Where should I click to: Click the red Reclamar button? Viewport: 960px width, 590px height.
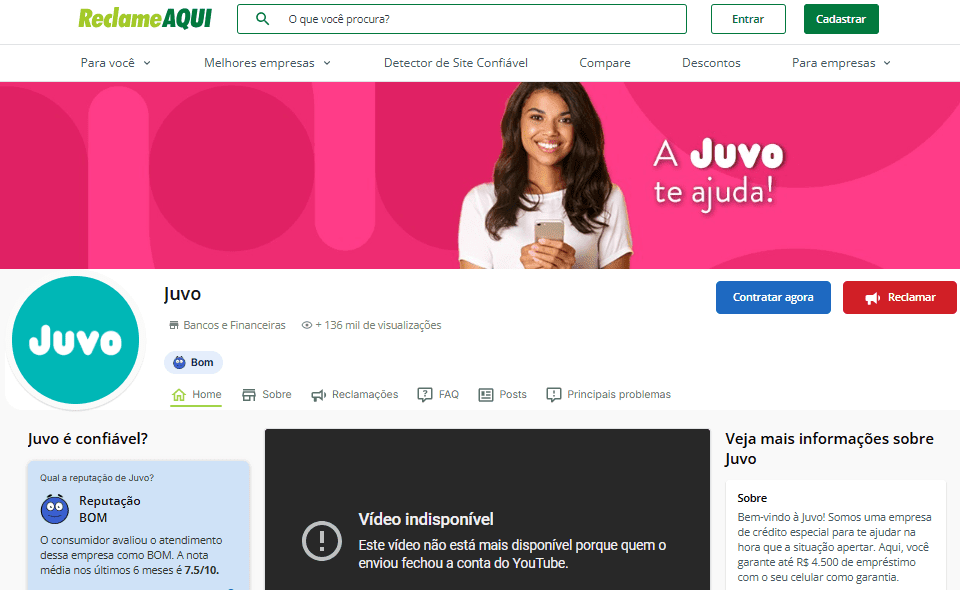[x=899, y=297]
